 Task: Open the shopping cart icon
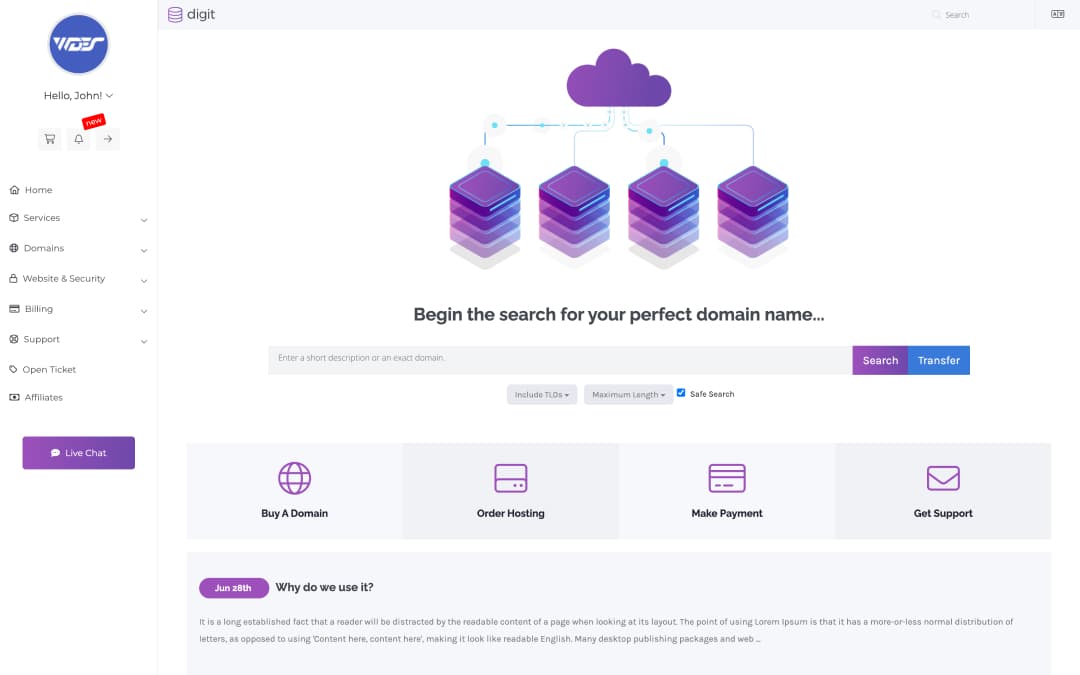pyautogui.click(x=50, y=139)
